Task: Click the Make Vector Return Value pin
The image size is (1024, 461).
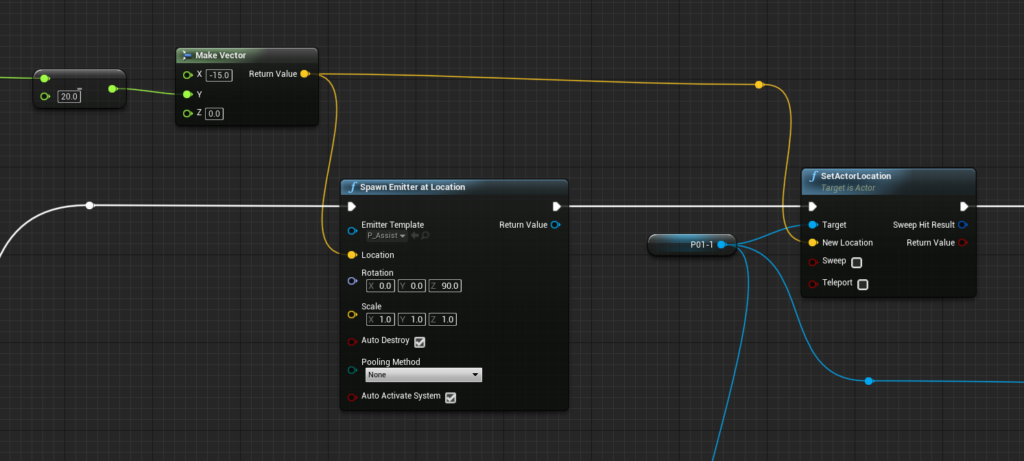Action: [x=304, y=74]
